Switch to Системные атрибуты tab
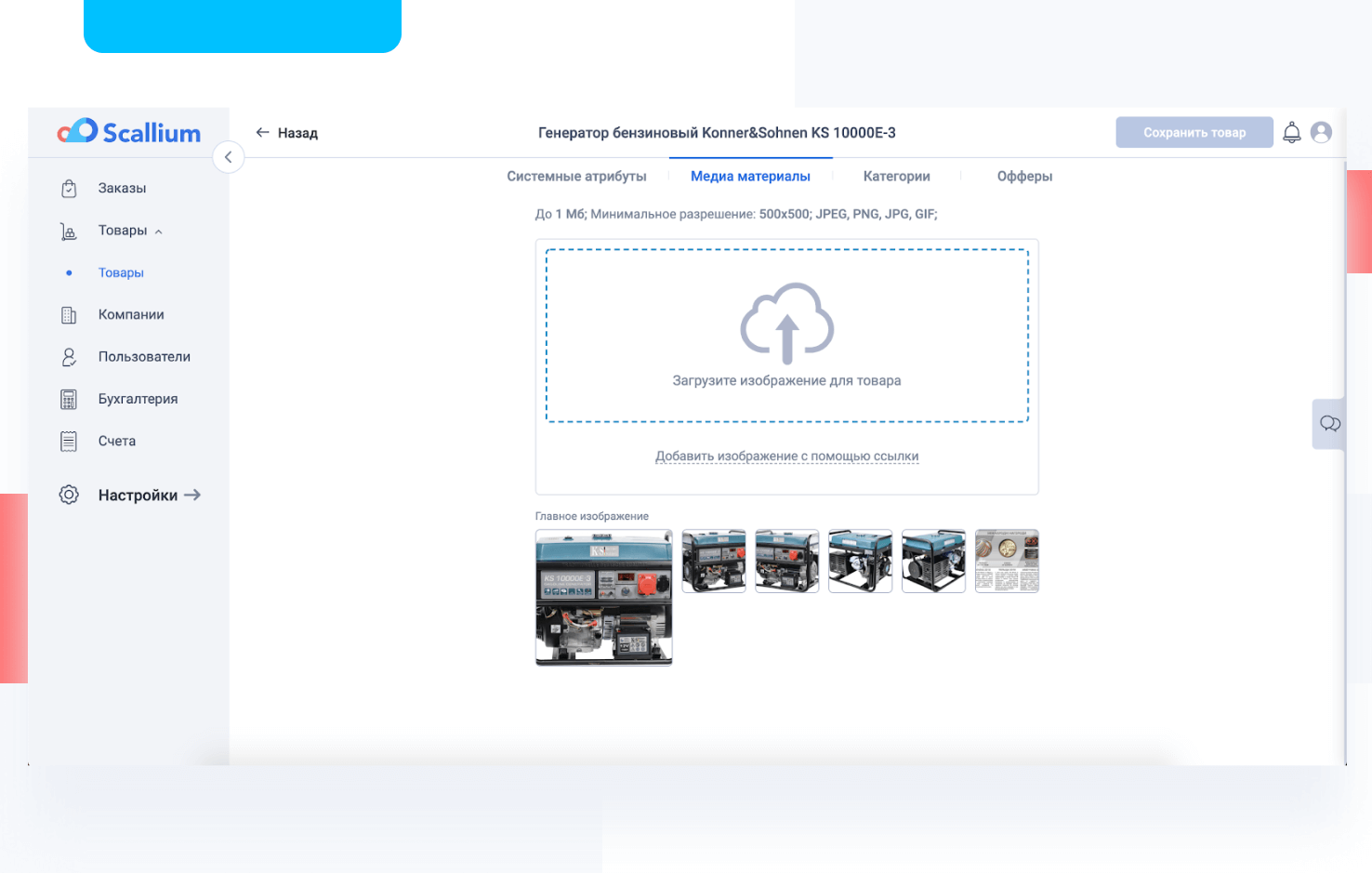 [x=576, y=177]
